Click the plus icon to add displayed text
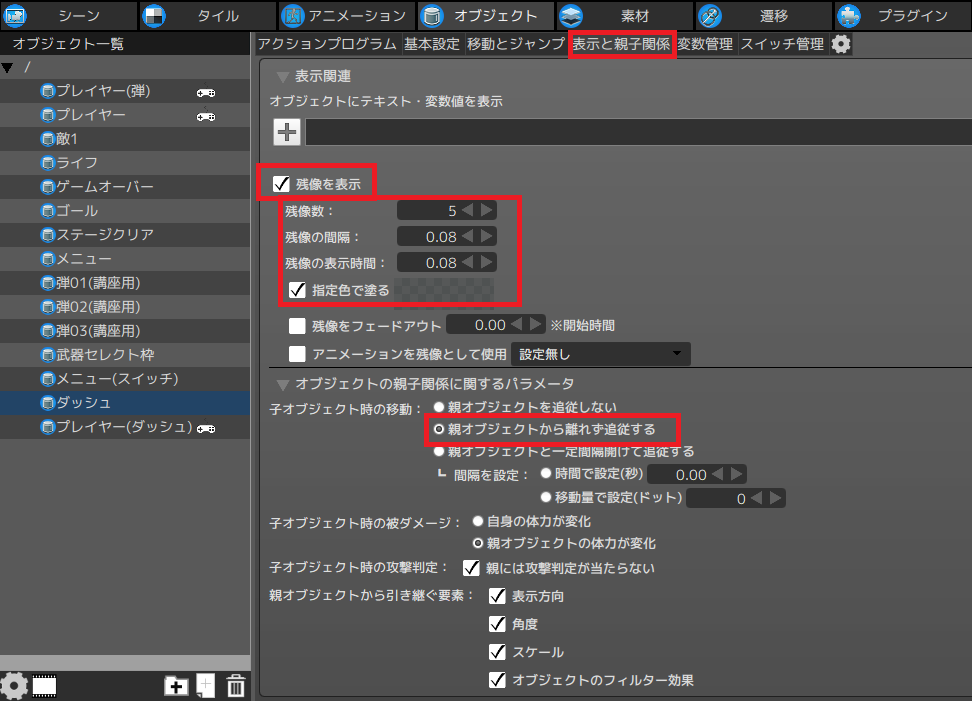Screen dimensions: 972x701 [287, 131]
